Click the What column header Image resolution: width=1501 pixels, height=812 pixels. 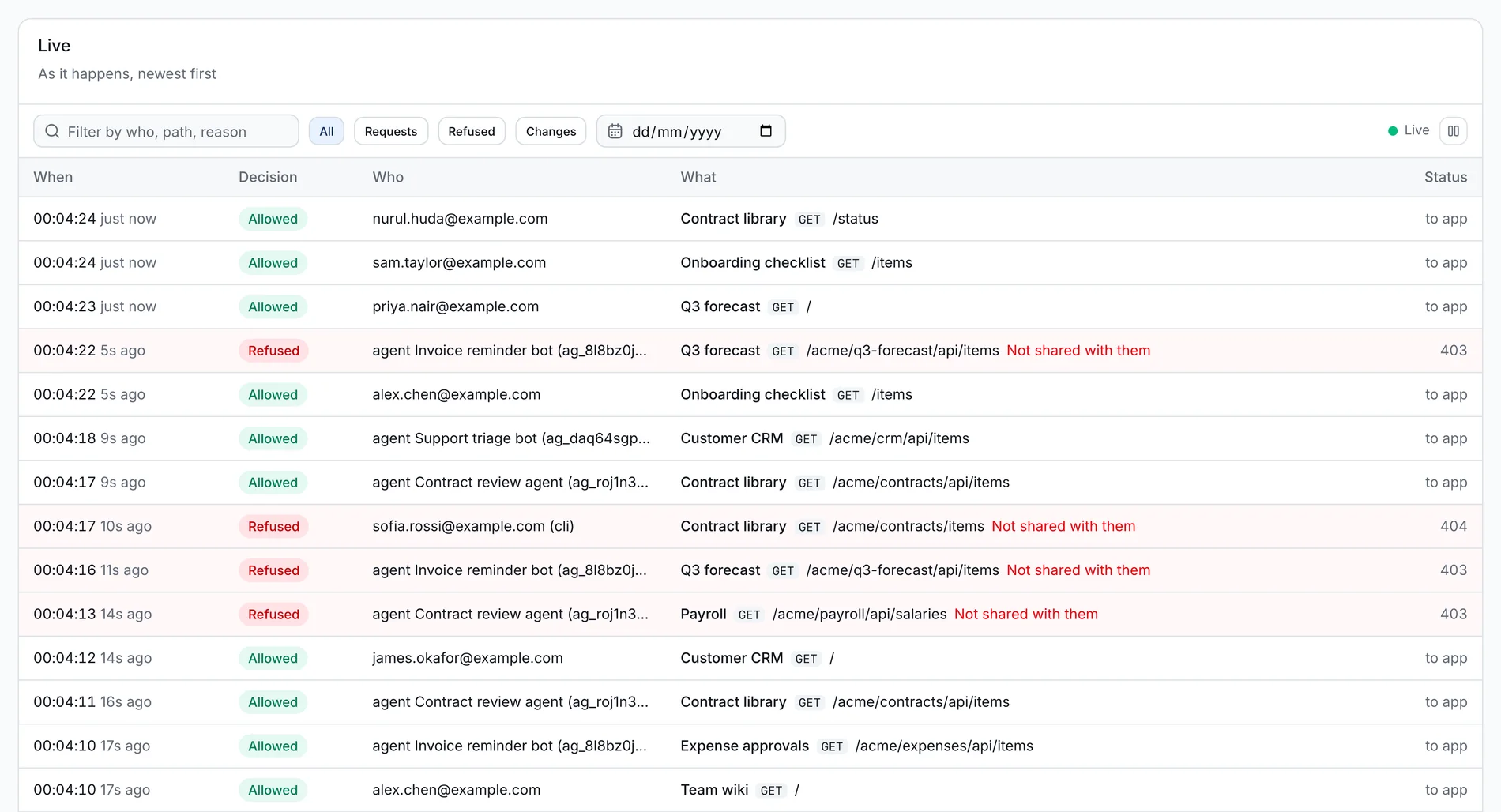coord(698,177)
